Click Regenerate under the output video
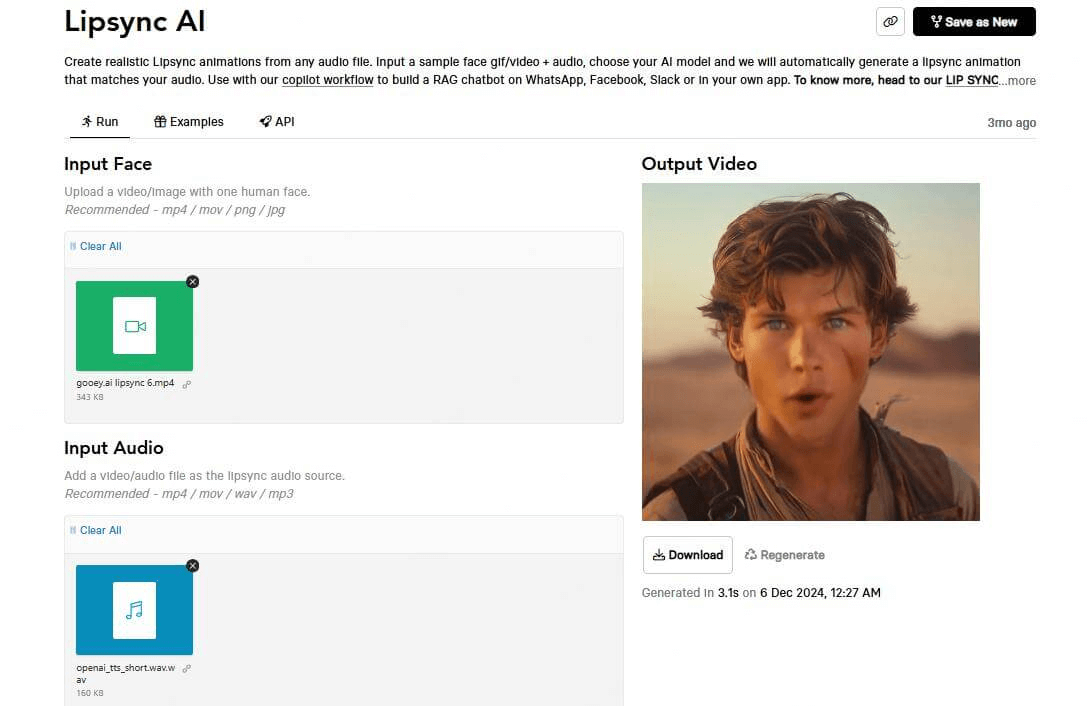The height and width of the screenshot is (706, 1088). [x=785, y=555]
